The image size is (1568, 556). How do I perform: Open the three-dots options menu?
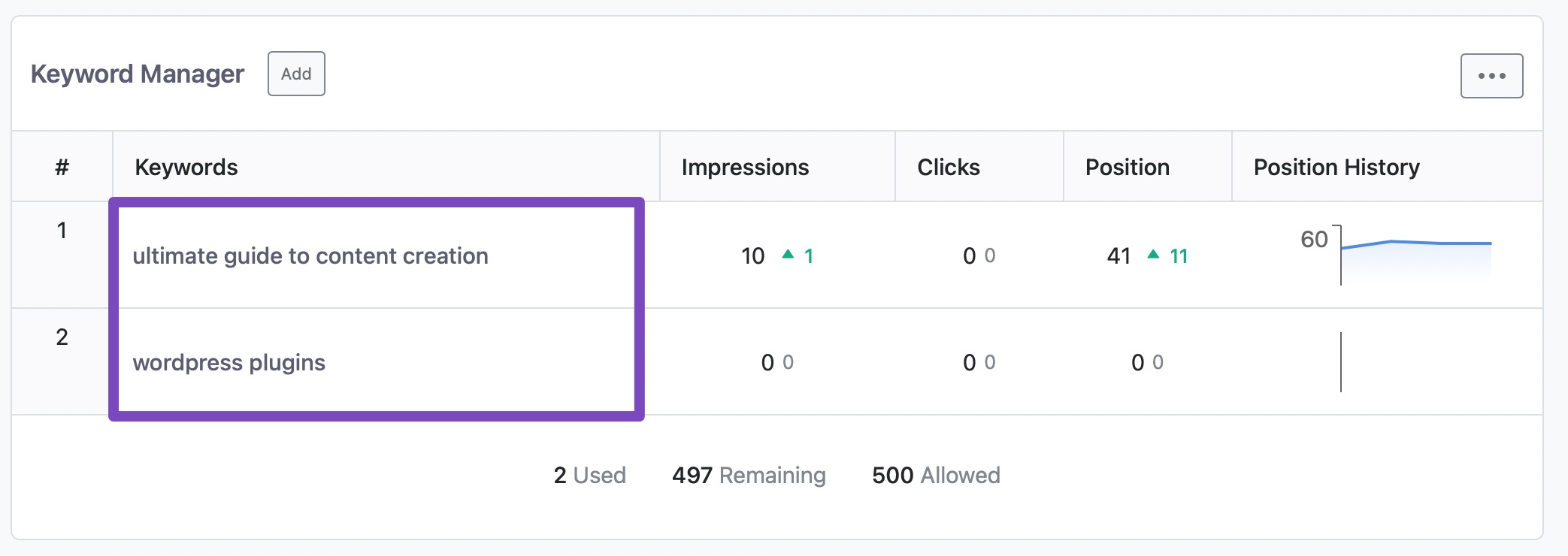(1491, 76)
